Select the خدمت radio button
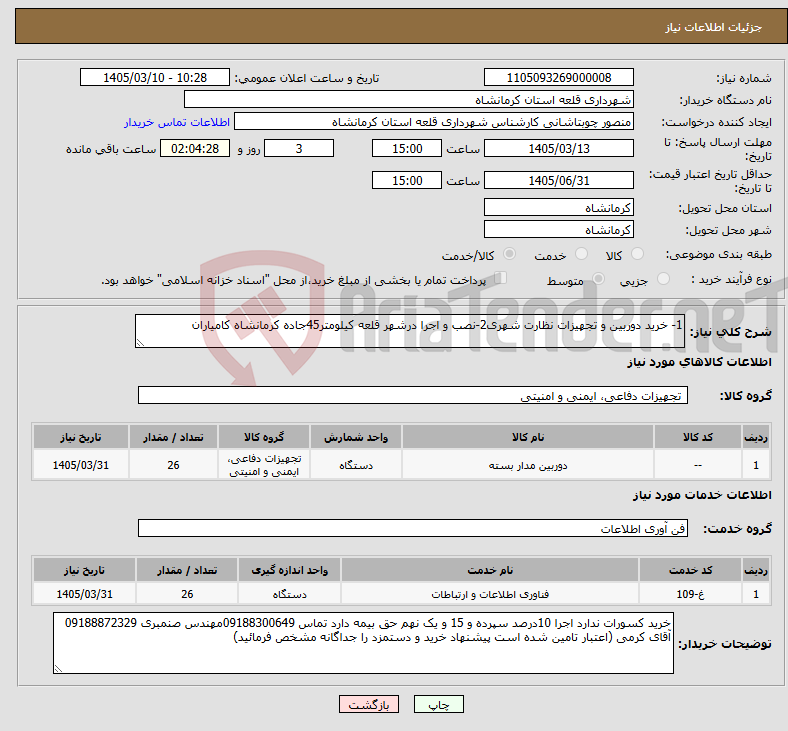Viewport: 788px width, 731px height. pos(581,254)
